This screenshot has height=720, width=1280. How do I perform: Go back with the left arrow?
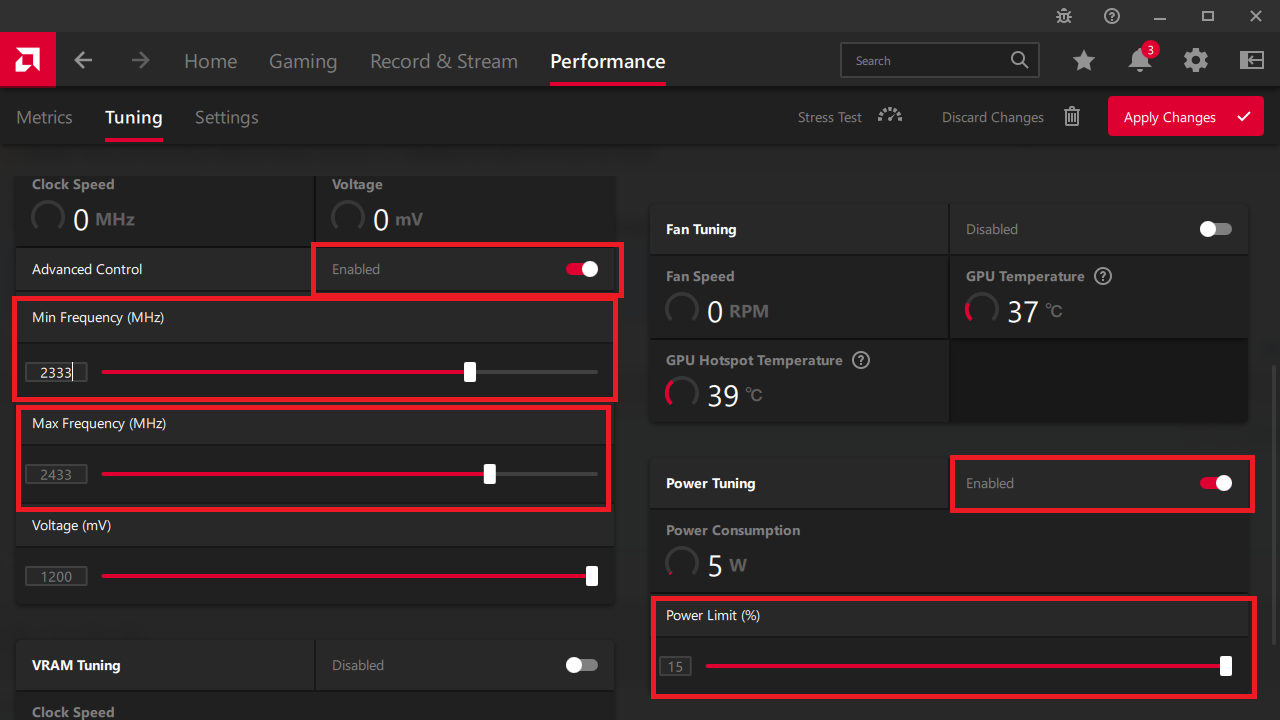(x=83, y=61)
